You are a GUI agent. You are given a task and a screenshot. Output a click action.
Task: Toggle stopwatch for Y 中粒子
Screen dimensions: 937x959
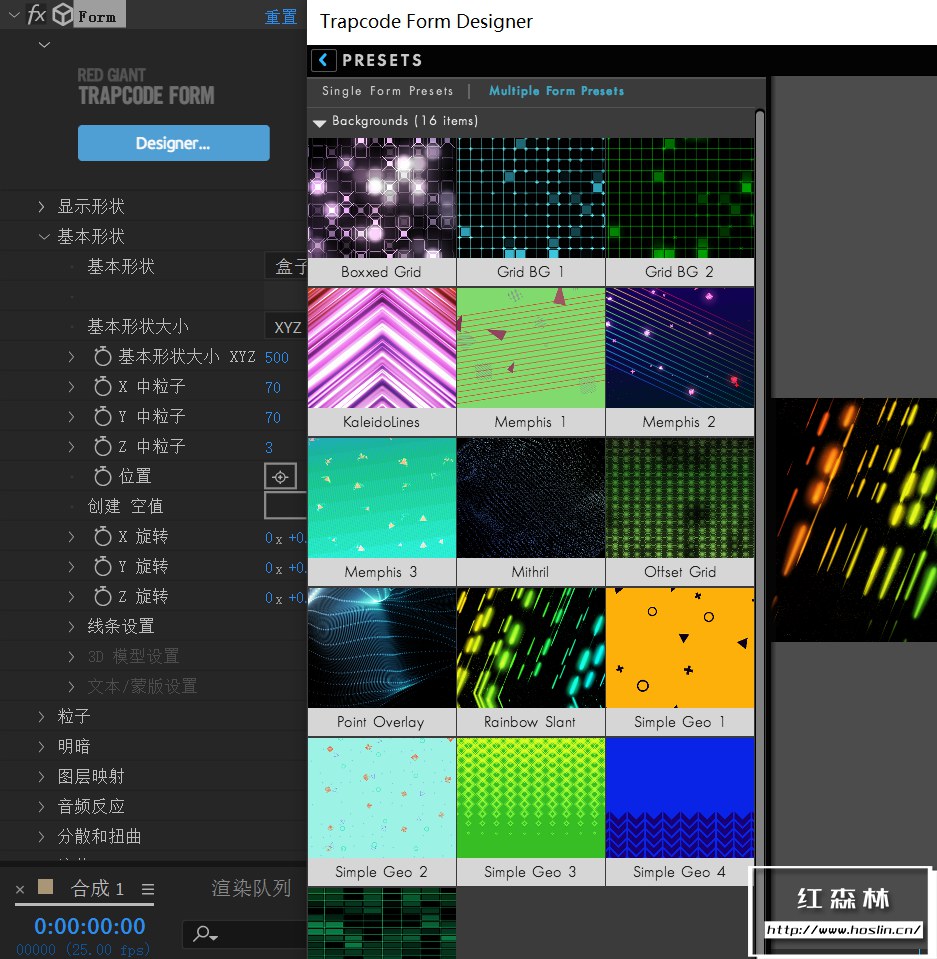pos(102,417)
